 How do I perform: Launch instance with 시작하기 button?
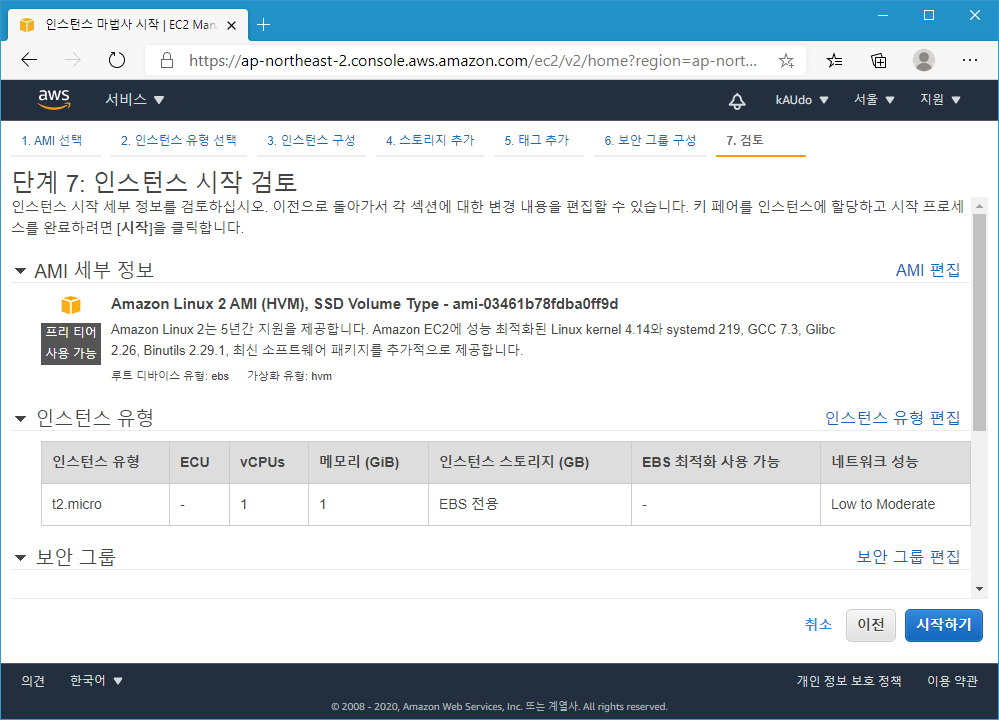(x=944, y=625)
